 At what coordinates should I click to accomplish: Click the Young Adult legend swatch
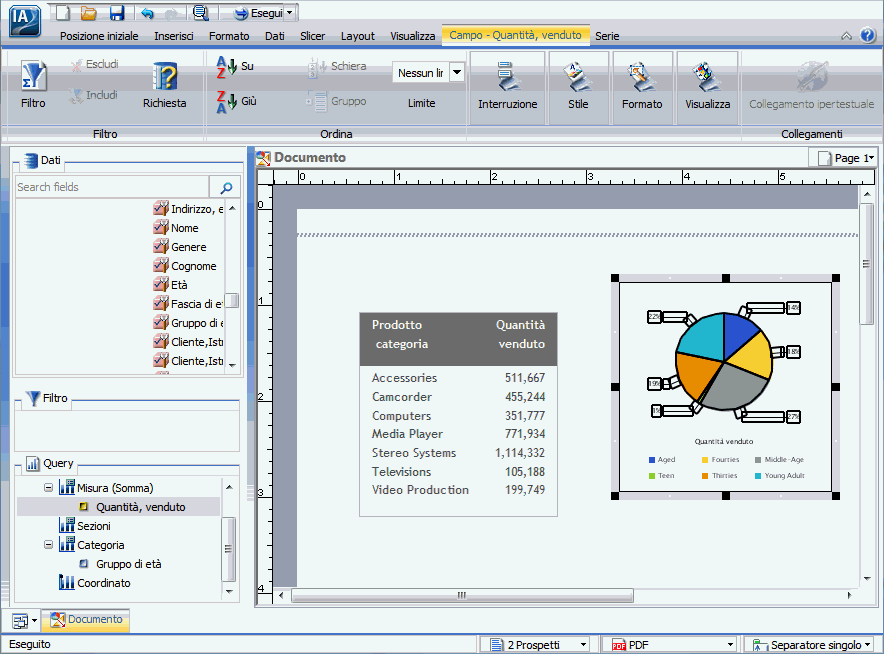click(758, 476)
